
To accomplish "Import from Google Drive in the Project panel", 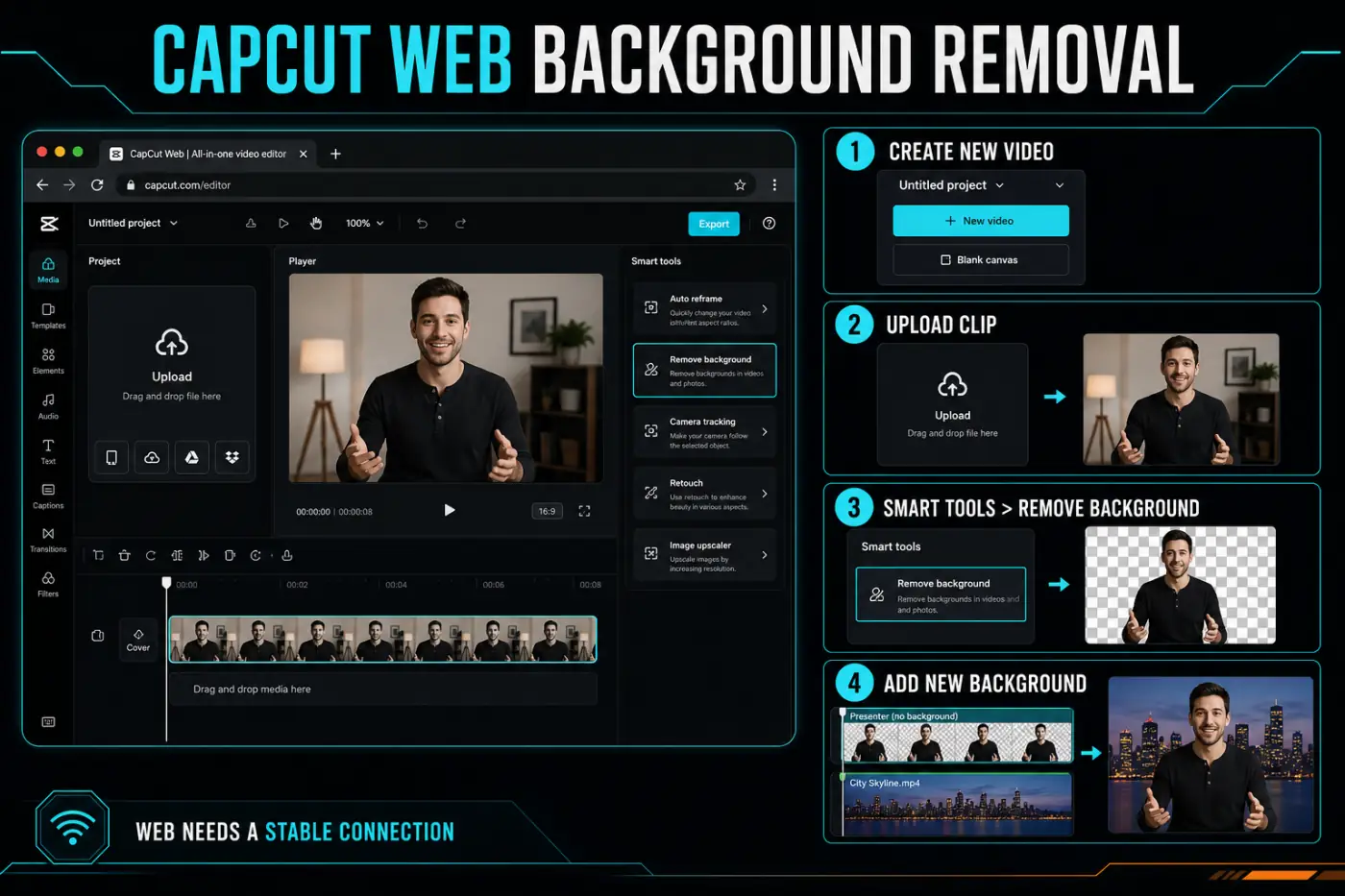I will (192, 457).
